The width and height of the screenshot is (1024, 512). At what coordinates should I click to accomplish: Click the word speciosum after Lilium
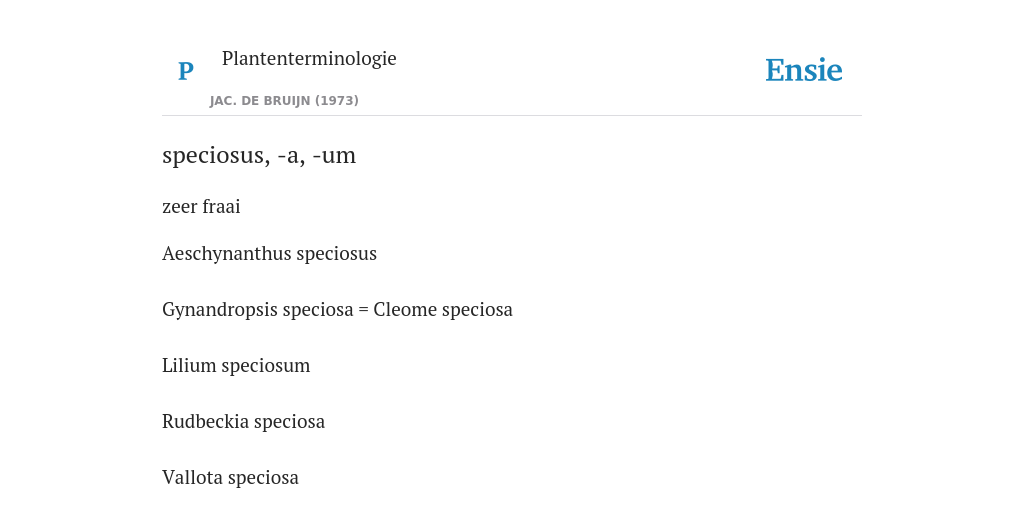266,366
